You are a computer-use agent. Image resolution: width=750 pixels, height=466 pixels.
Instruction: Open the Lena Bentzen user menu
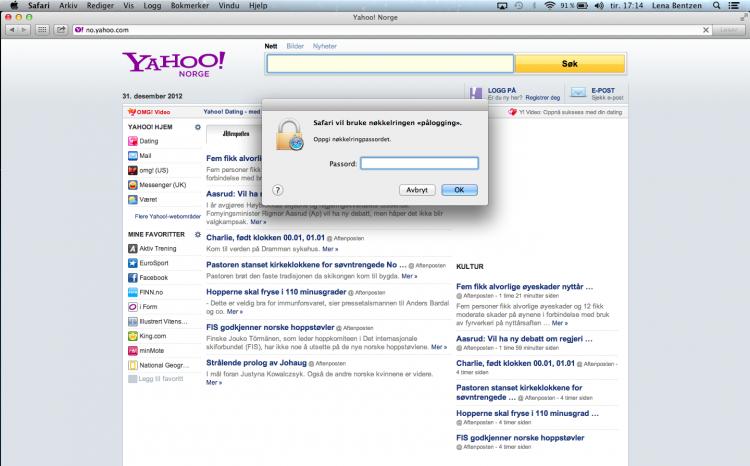pyautogui.click(x=677, y=6)
